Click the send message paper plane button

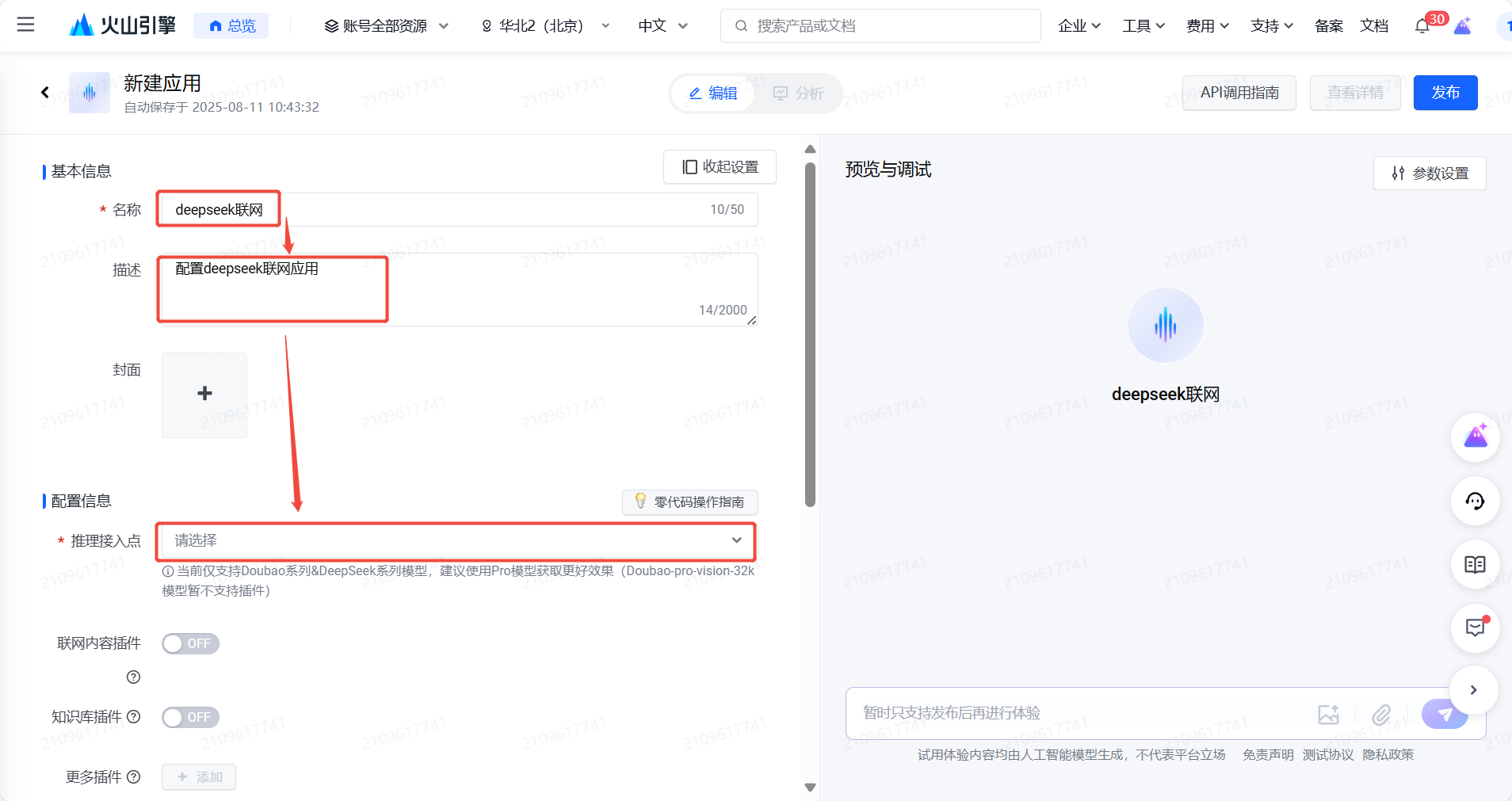pos(1445,714)
